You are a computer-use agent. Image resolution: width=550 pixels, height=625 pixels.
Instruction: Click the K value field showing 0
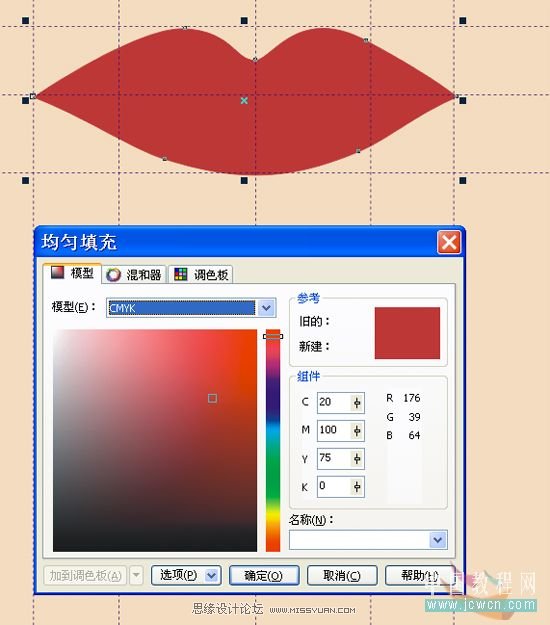point(333,486)
